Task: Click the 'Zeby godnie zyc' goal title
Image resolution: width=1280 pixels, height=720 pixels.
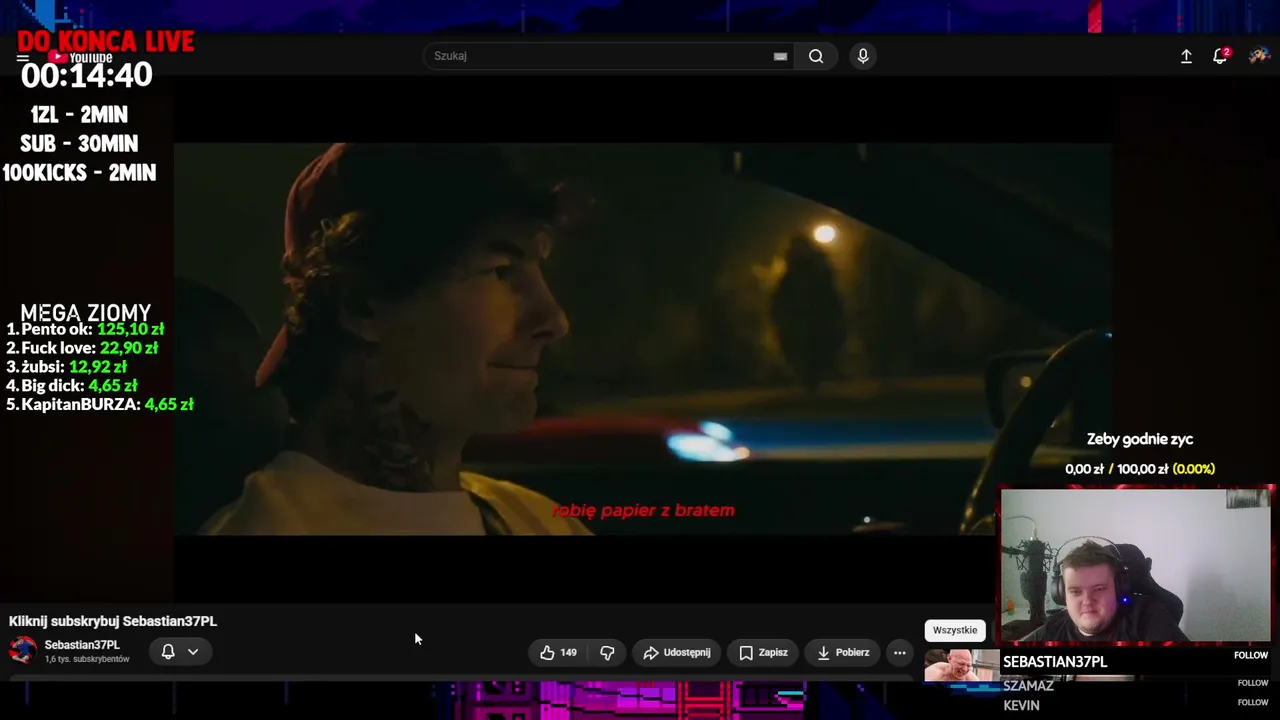Action: [x=1140, y=439]
